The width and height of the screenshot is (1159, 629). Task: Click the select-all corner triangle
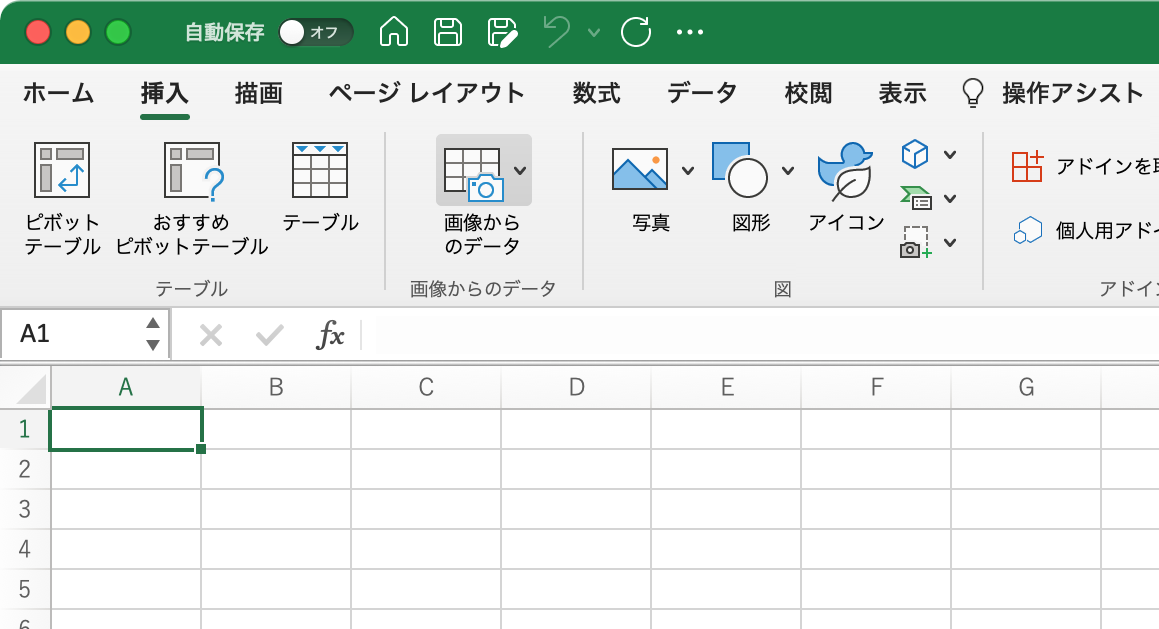26,387
